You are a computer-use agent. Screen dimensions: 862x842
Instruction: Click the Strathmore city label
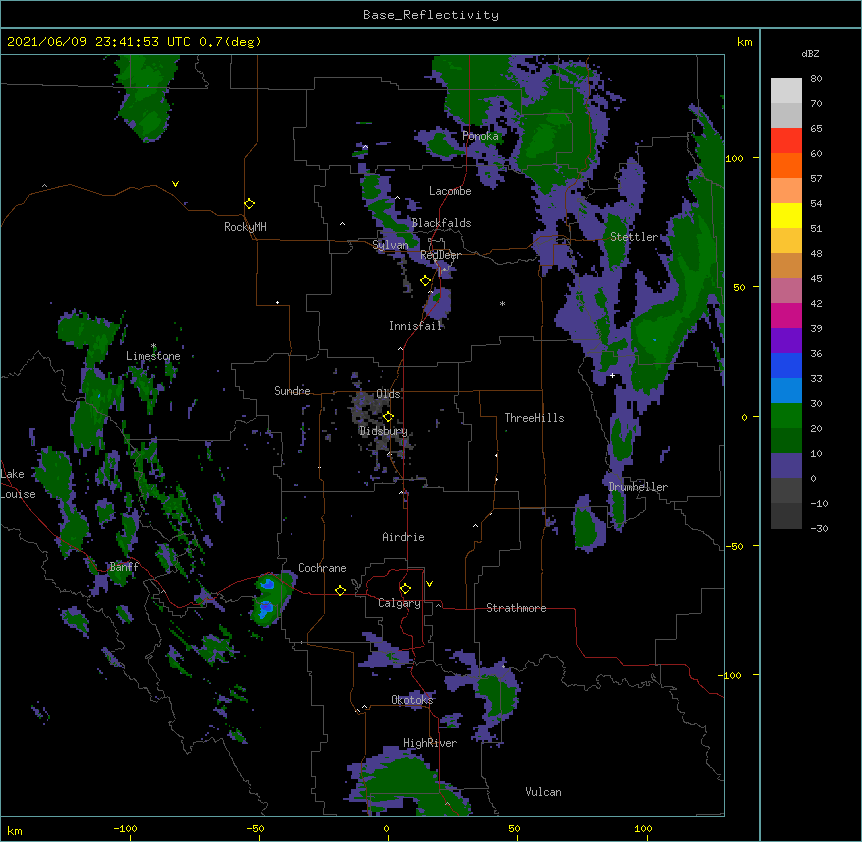tap(516, 608)
